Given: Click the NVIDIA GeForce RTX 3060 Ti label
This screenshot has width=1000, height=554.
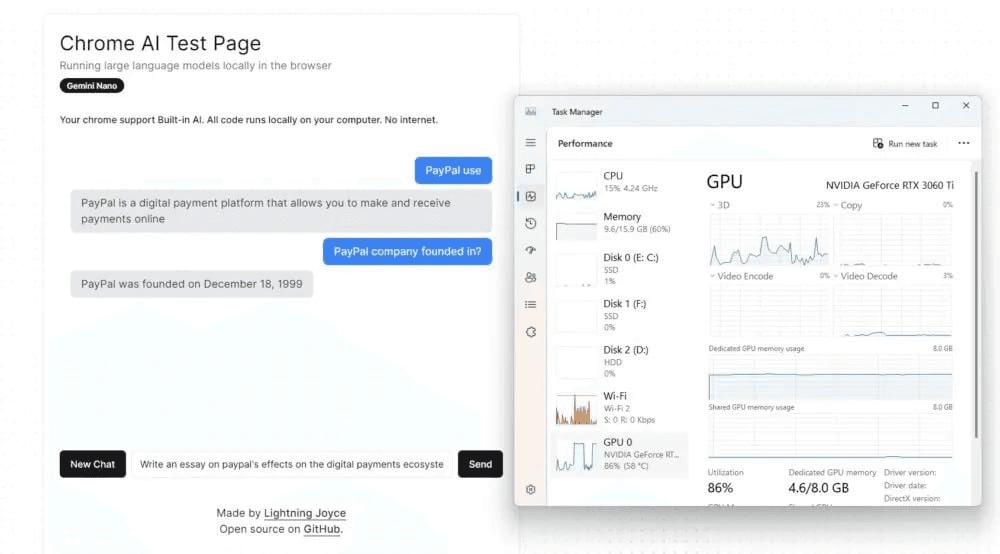Looking at the screenshot, I should tap(890, 185).
